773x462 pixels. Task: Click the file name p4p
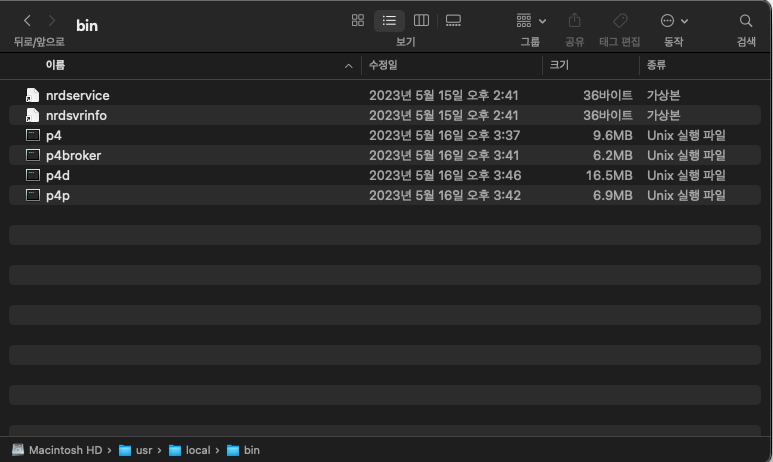click(x=58, y=196)
